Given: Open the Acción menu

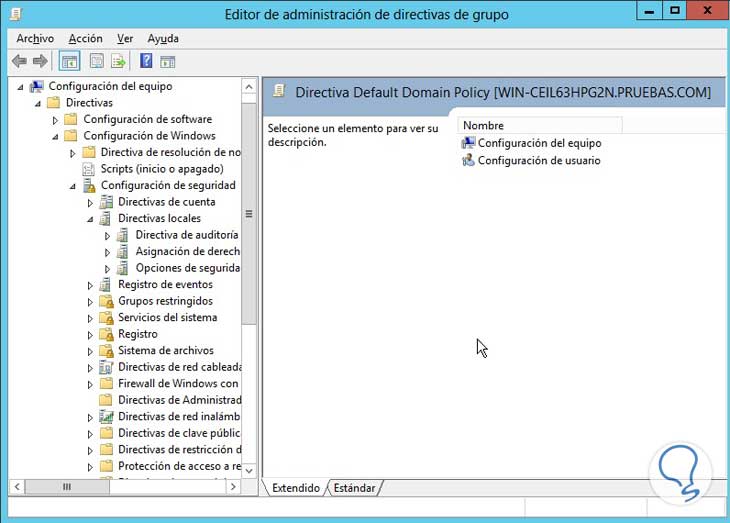Looking at the screenshot, I should point(86,39).
